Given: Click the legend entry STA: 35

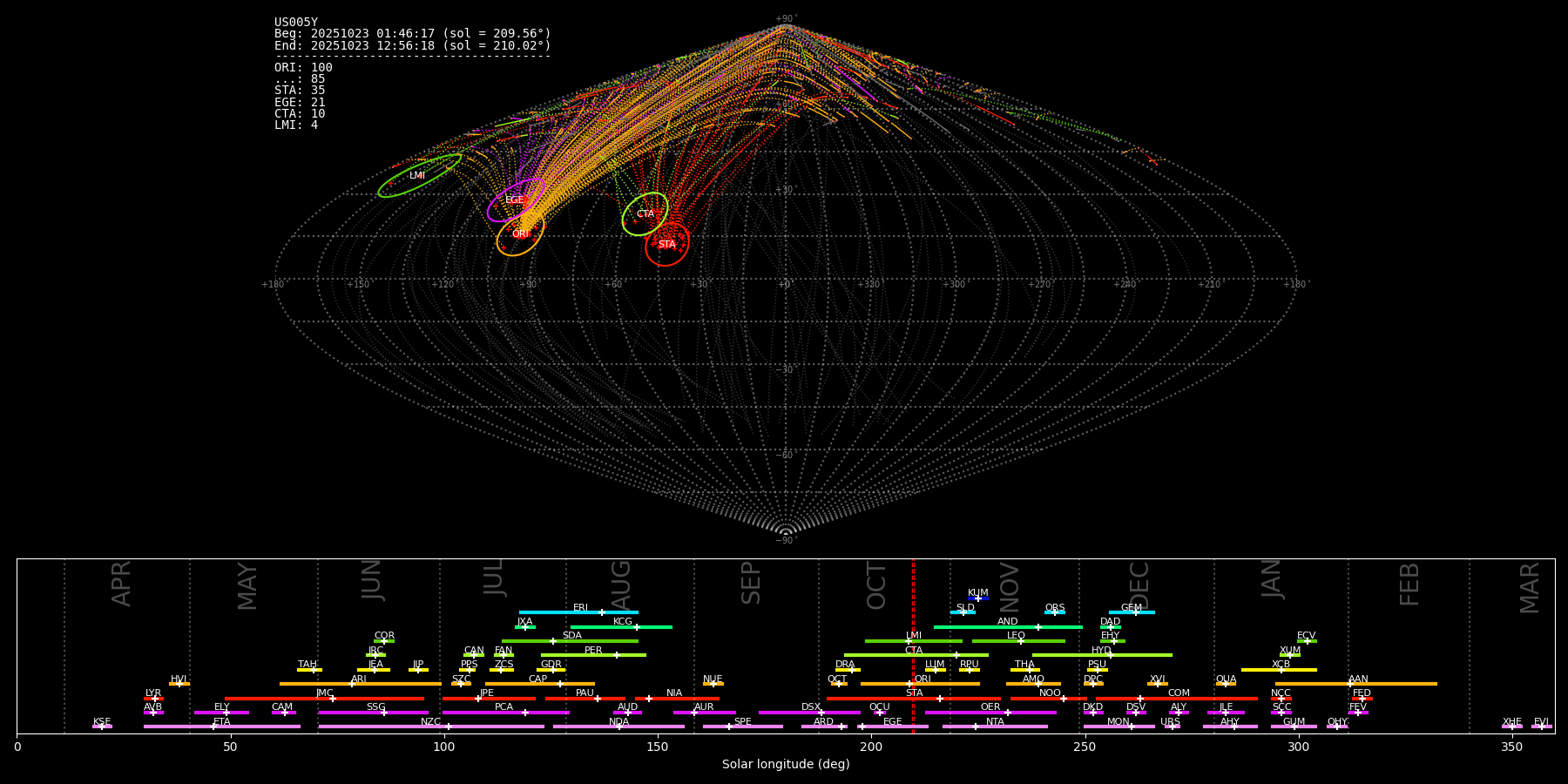Looking at the screenshot, I should 300,91.
